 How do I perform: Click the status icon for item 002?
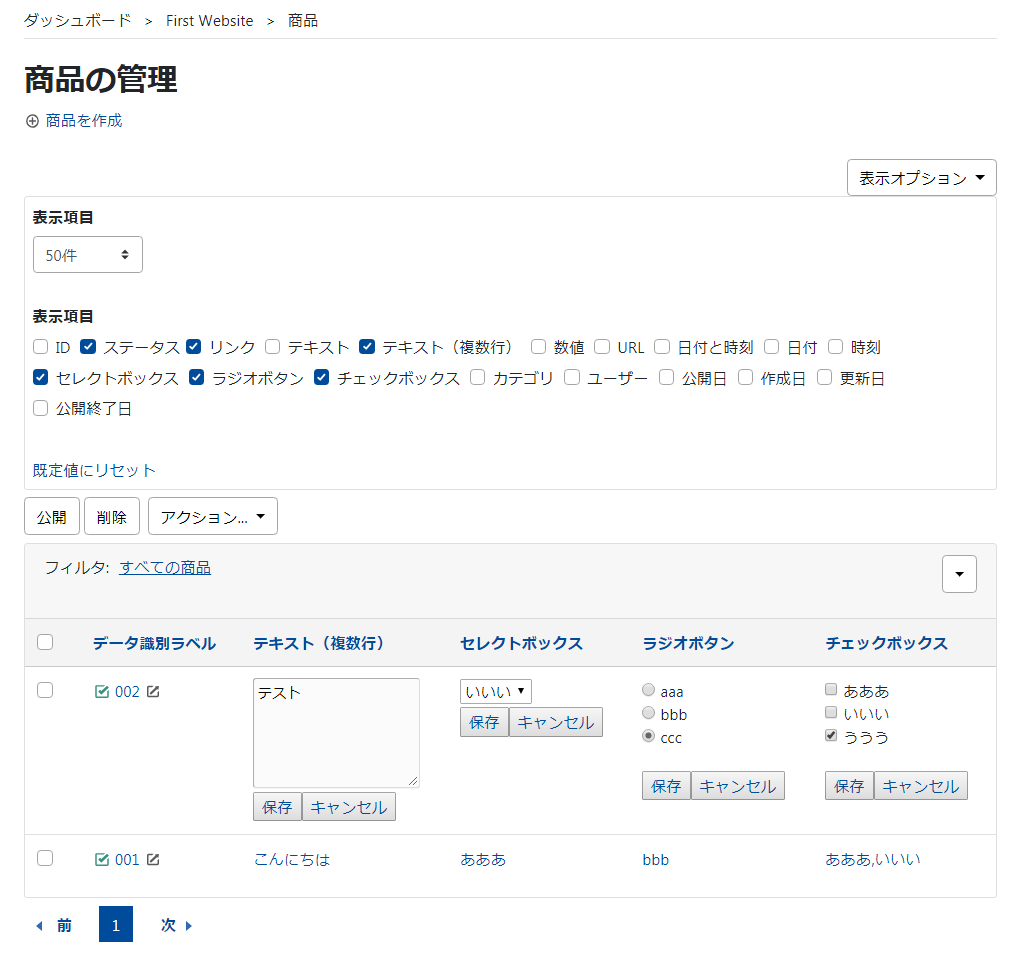102,692
